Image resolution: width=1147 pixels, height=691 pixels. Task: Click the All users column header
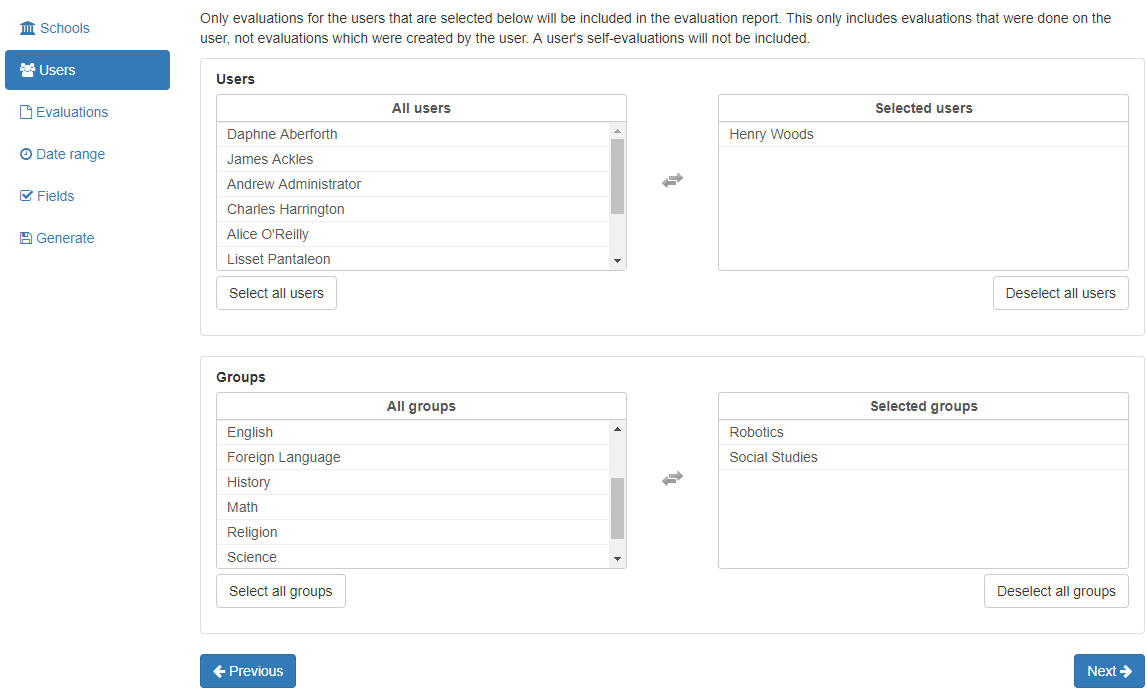point(421,108)
